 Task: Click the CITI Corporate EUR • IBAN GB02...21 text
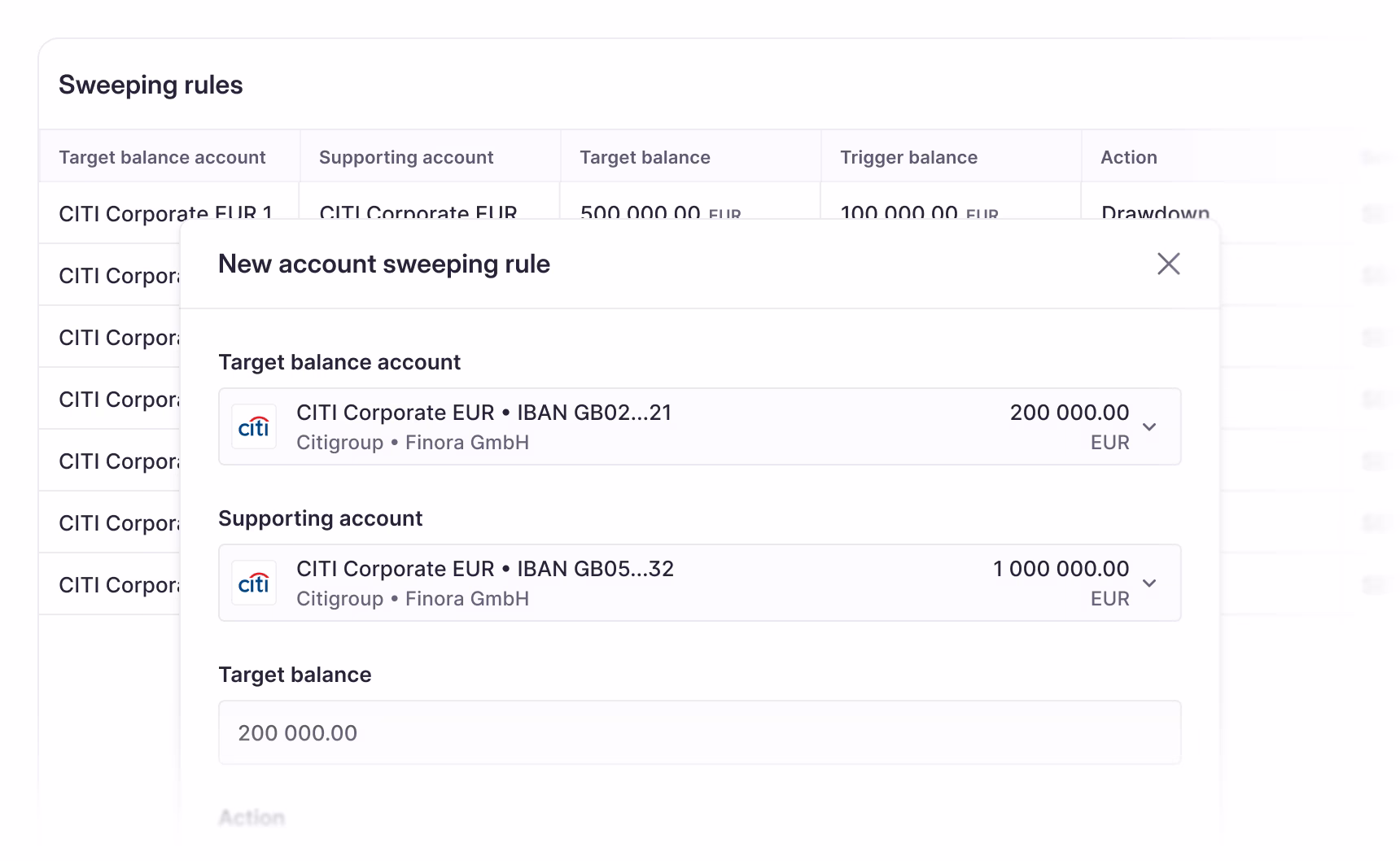coord(483,413)
